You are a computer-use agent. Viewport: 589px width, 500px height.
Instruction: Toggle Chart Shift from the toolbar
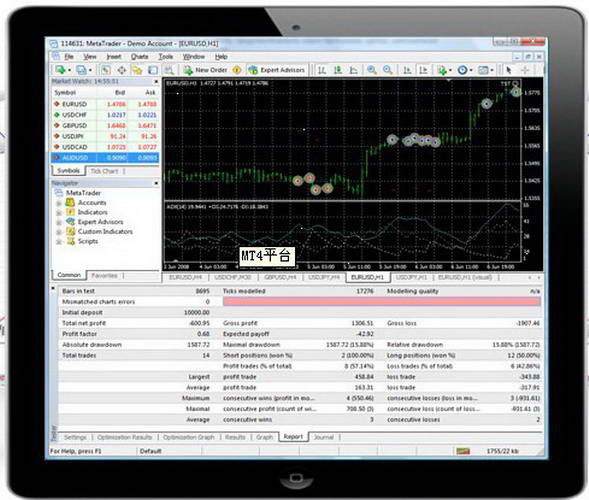(x=423, y=70)
